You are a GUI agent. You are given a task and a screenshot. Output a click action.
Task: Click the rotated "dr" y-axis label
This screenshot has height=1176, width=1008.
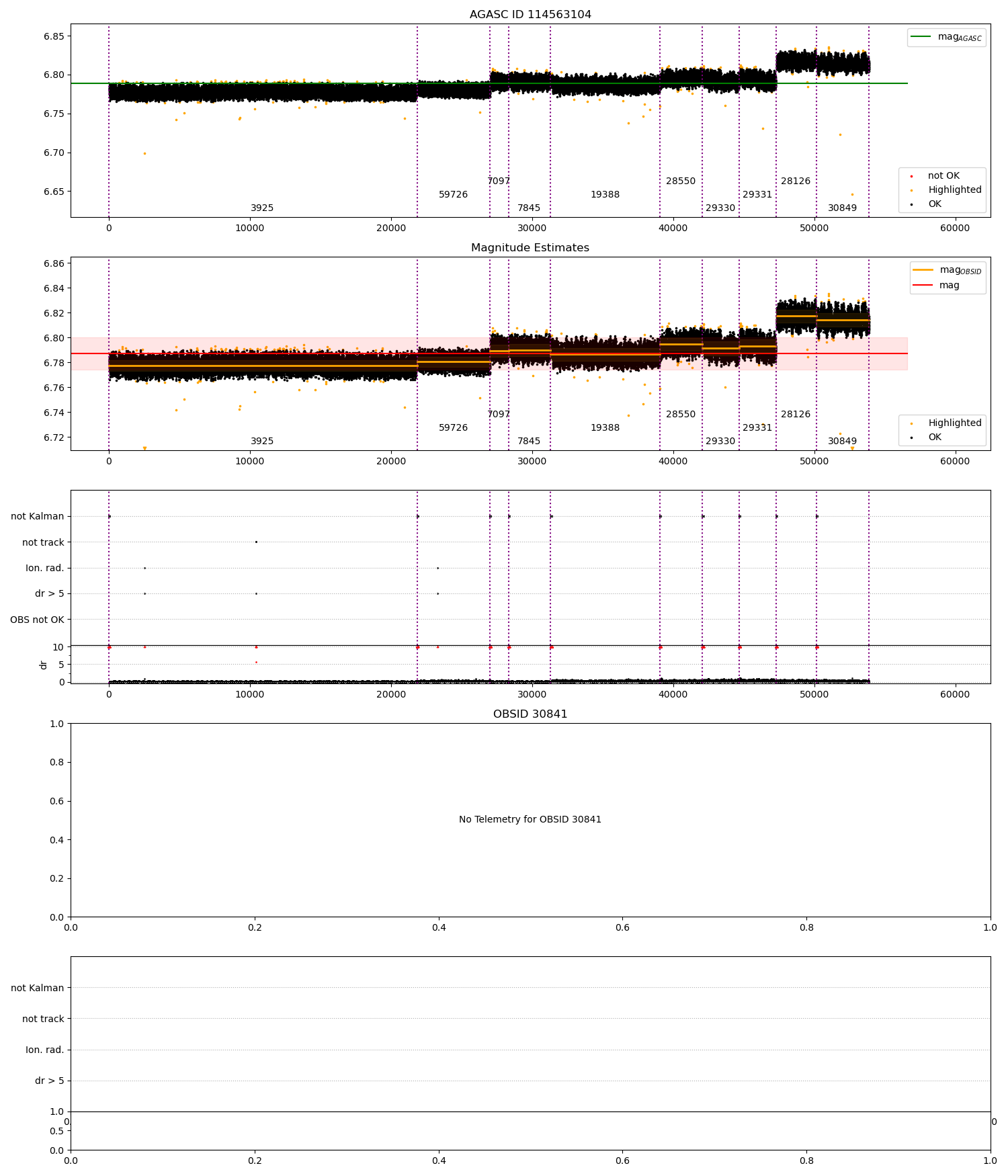click(44, 665)
